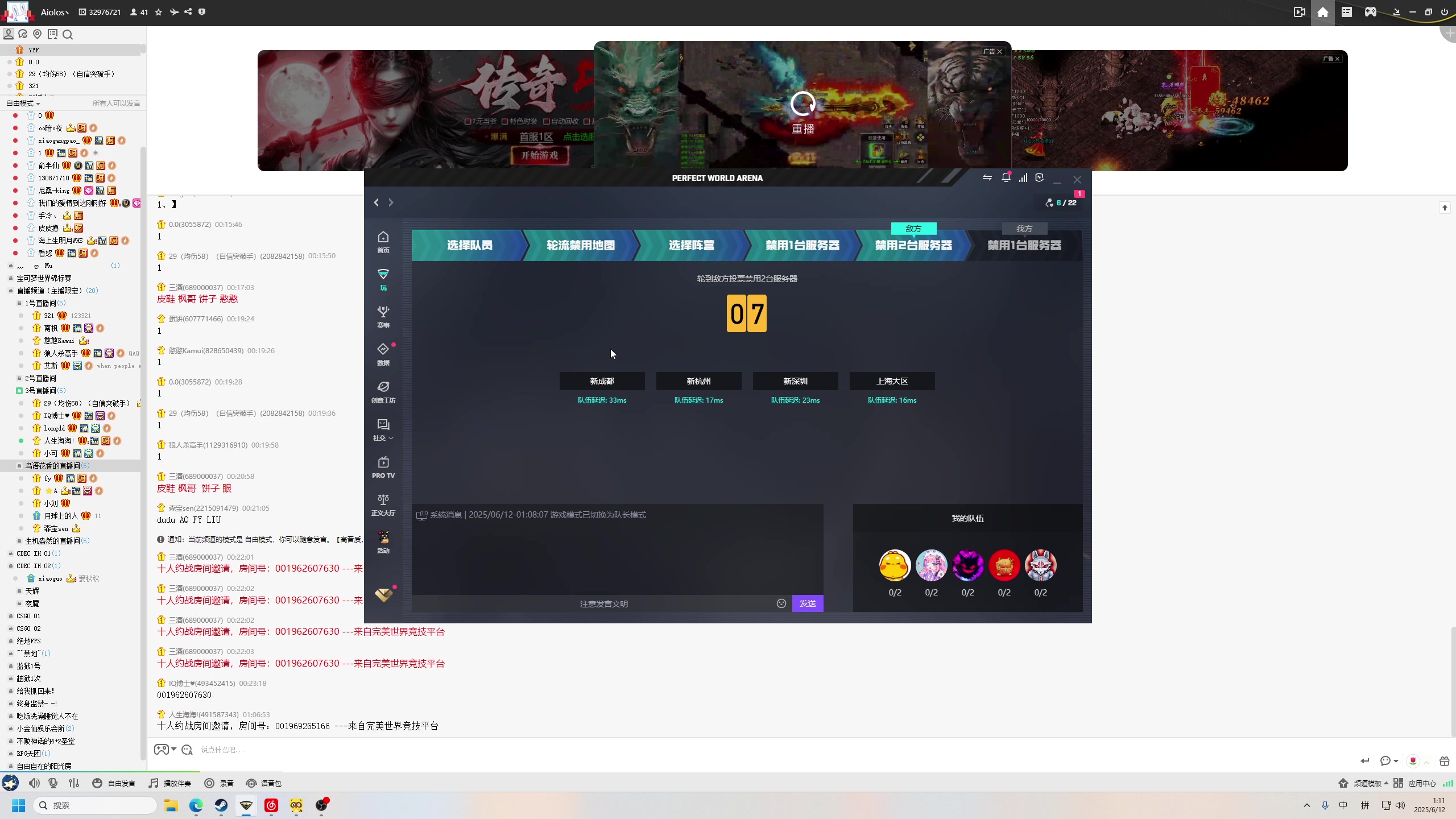
Task: Open the 玩 play tab in Arena sidebar
Action: click(x=383, y=279)
